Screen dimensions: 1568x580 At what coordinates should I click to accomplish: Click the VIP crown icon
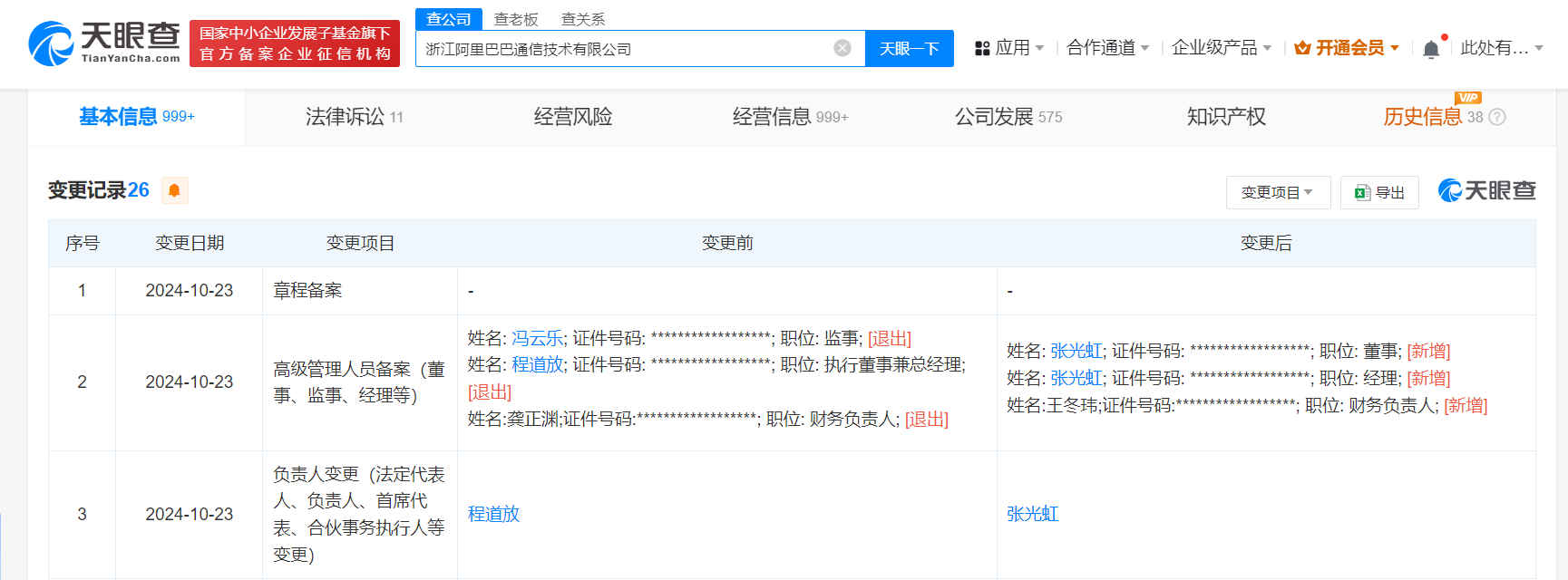point(1302,48)
